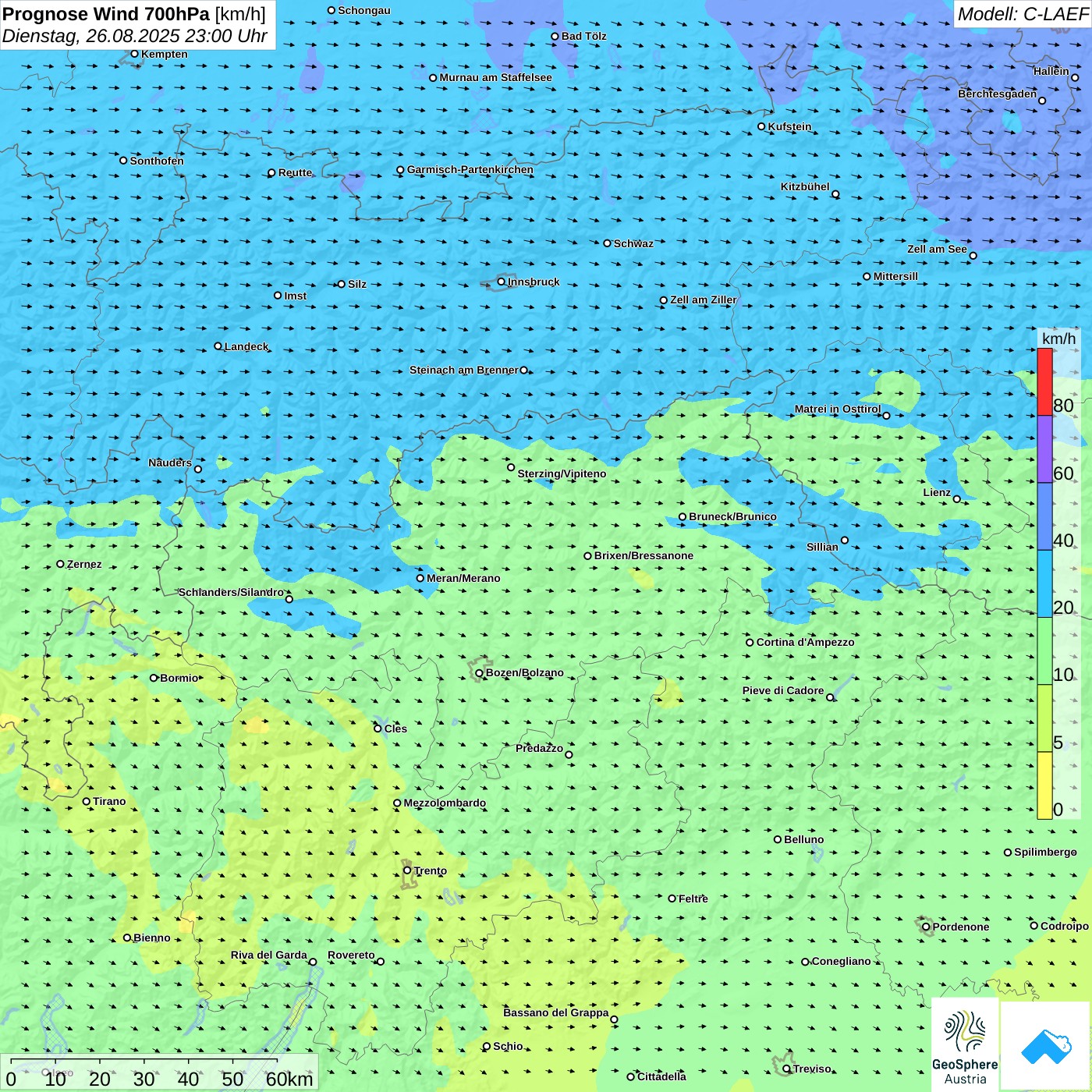Click the 'Landeck' label
Screen dimensions: 1092x1092
[x=246, y=346]
